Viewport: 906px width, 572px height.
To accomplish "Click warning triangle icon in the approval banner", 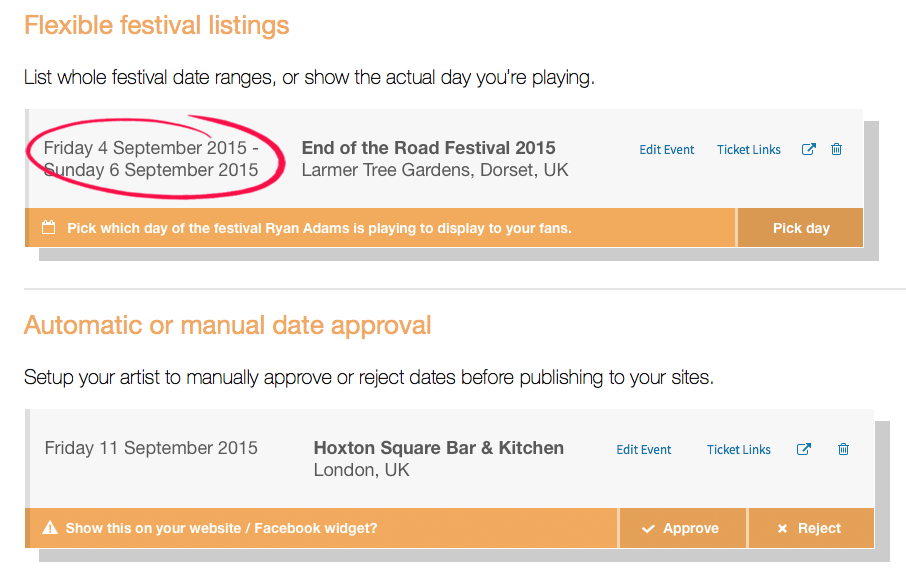I will [x=50, y=528].
